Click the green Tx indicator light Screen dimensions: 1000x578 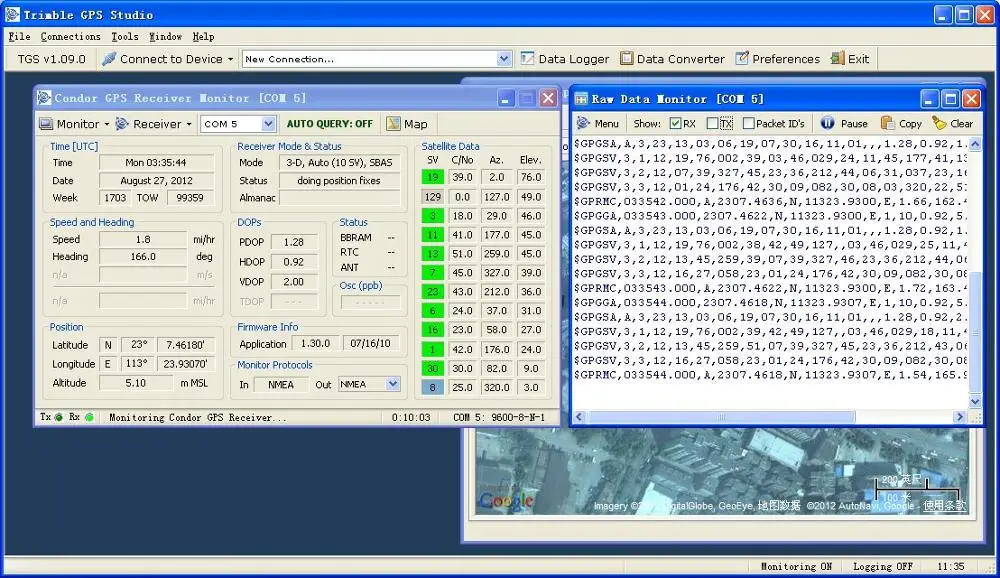[59, 417]
